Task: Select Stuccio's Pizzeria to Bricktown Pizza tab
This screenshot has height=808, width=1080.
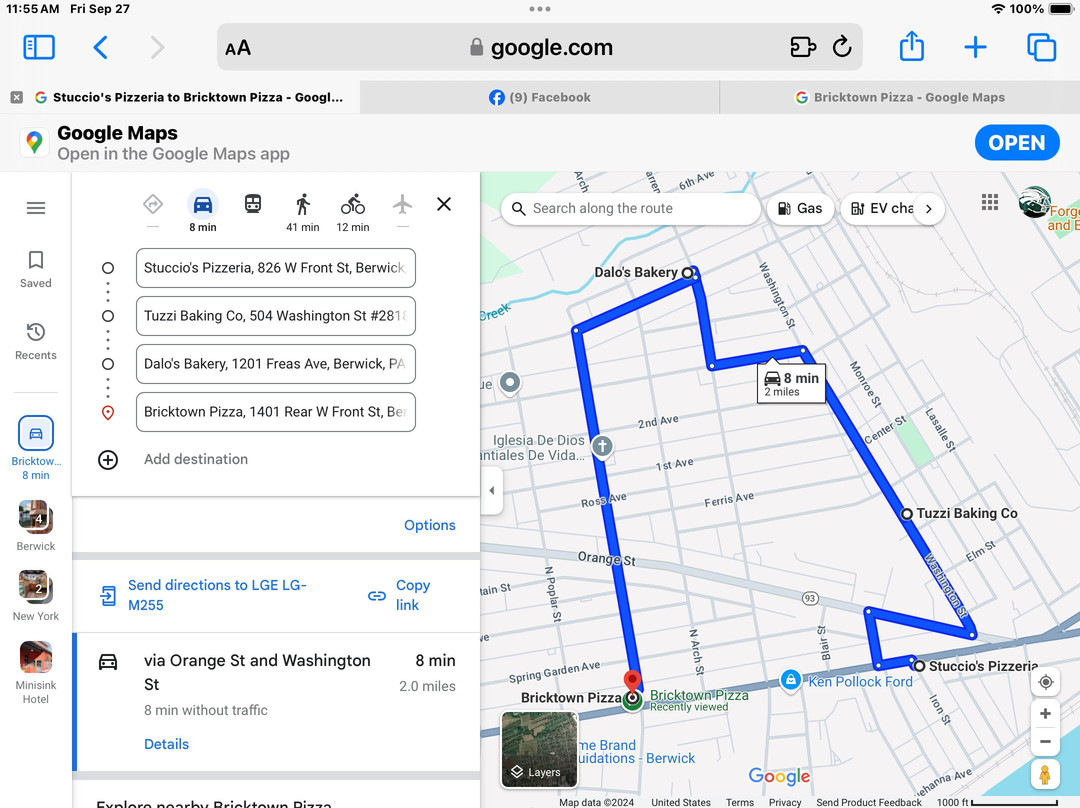Action: coord(180,97)
